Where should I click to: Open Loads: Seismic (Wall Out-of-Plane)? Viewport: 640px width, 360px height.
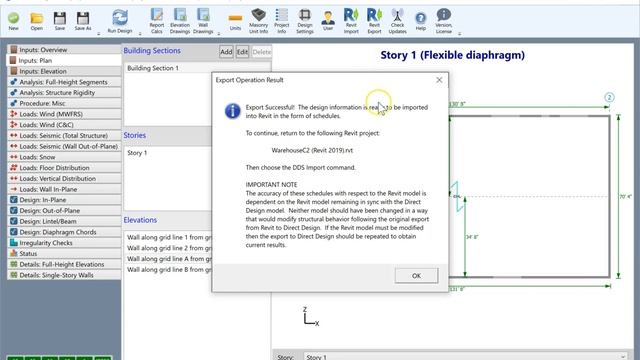coord(64,146)
